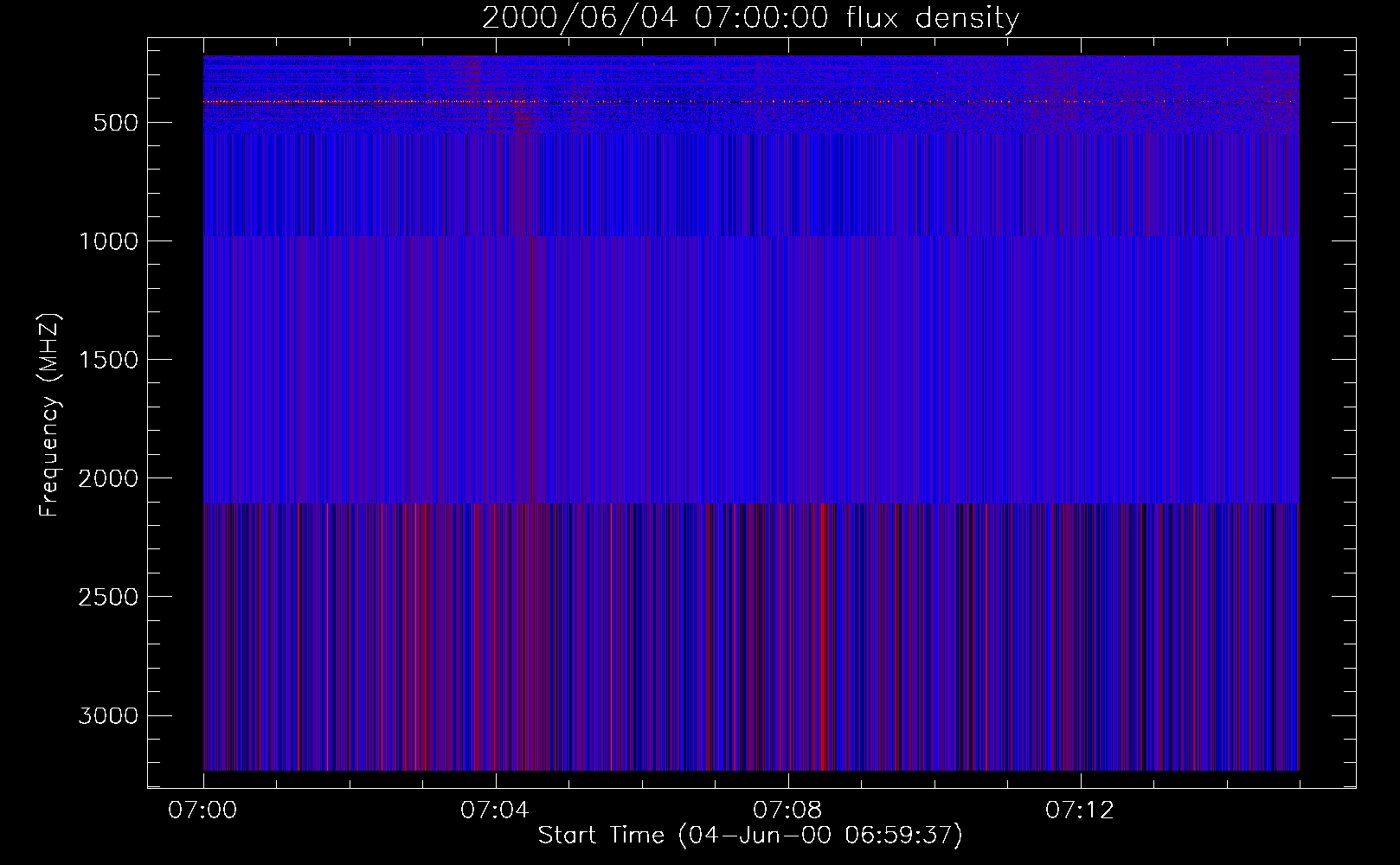Click the '3000' frequency tick label

click(x=108, y=715)
